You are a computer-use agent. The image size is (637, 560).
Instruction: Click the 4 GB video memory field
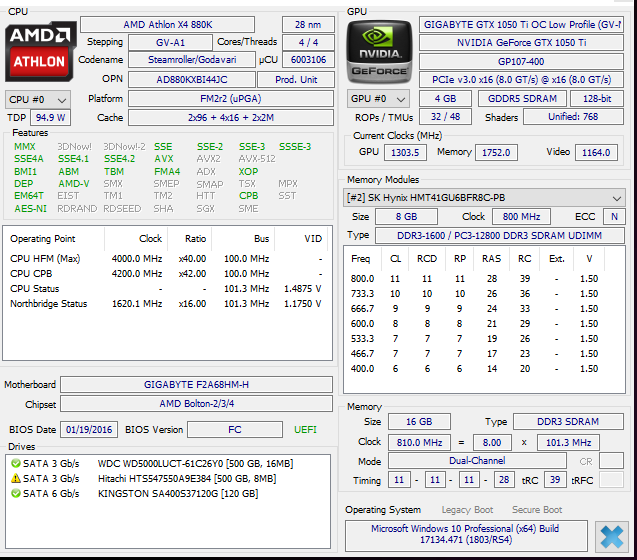click(x=445, y=99)
